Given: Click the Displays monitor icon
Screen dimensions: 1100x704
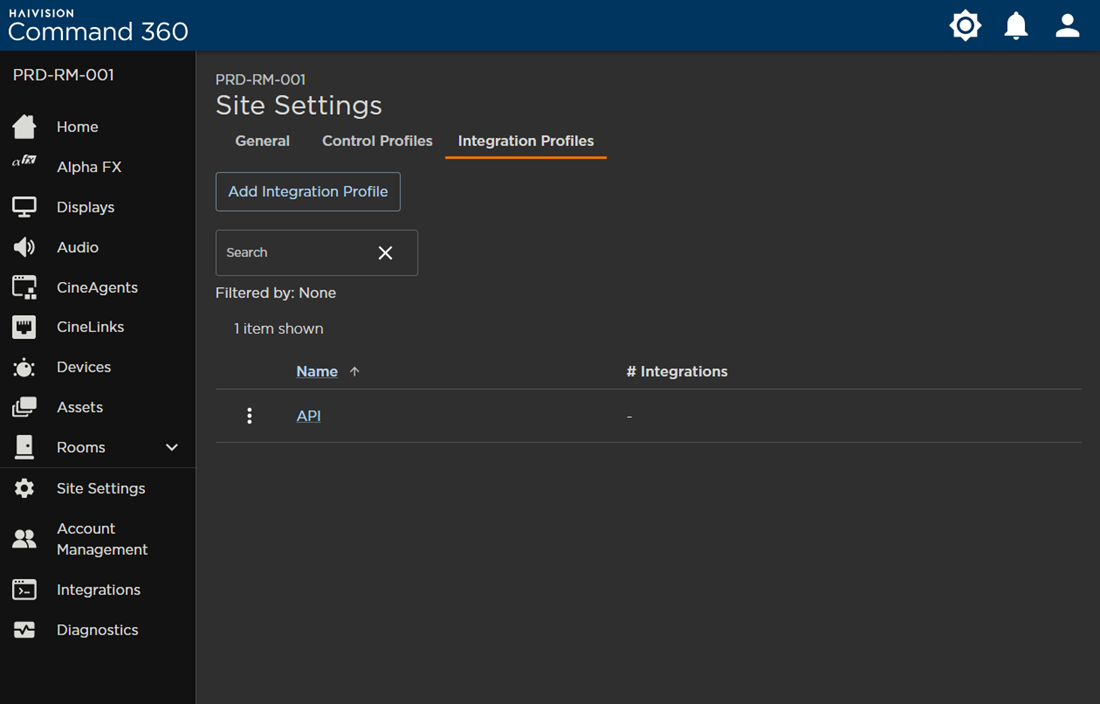Looking at the screenshot, I should coord(24,207).
